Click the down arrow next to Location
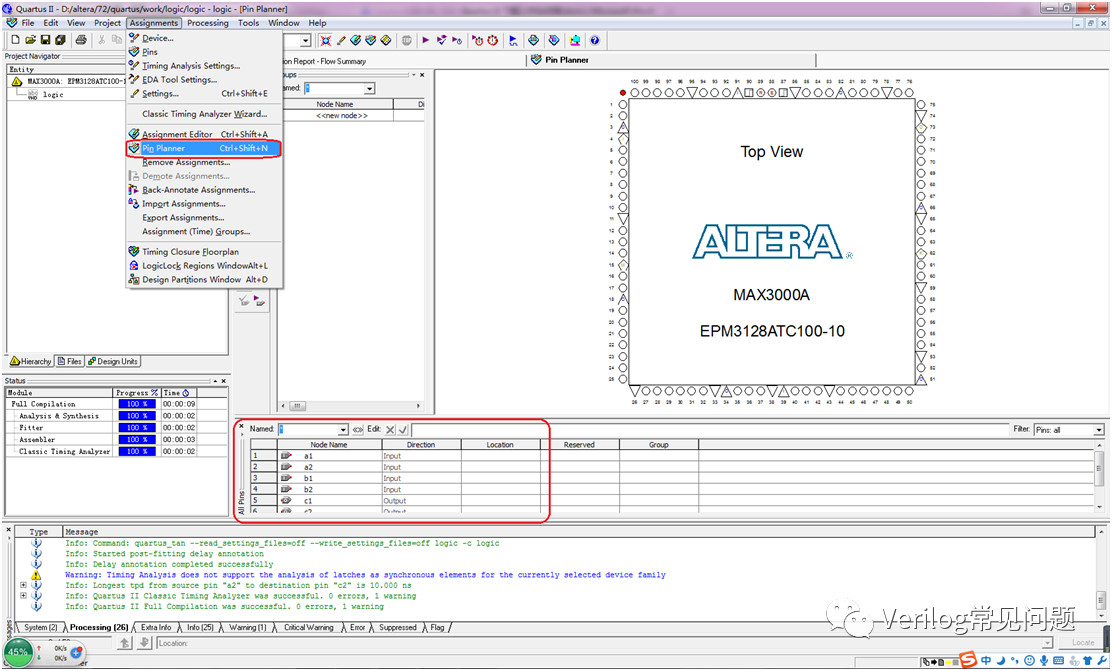 click(x=144, y=643)
